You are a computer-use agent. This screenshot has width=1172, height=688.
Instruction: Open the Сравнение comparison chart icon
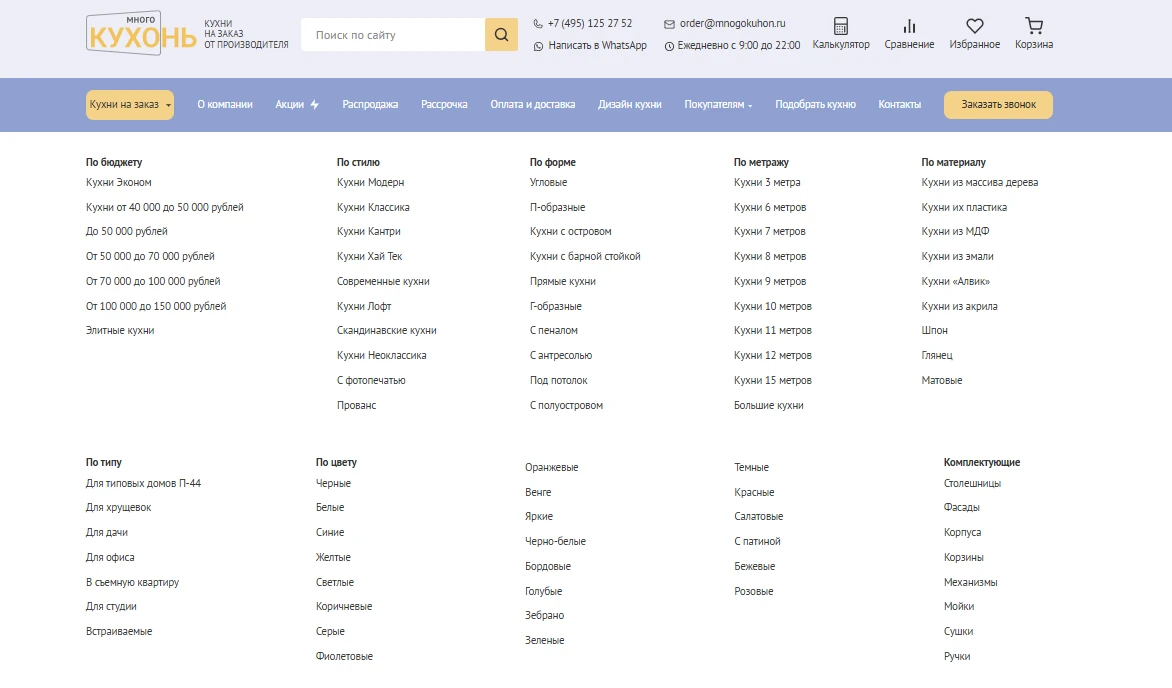point(909,27)
